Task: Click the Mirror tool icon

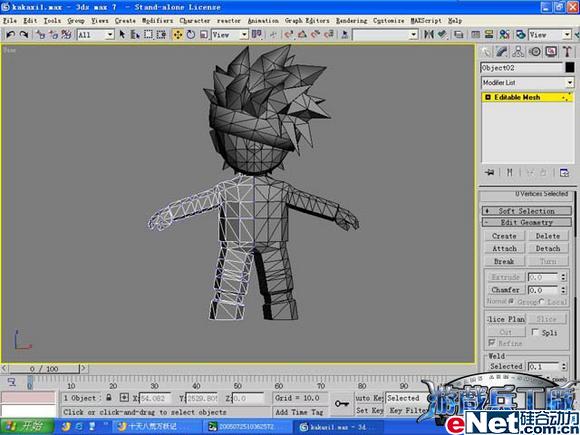Action: point(429,35)
